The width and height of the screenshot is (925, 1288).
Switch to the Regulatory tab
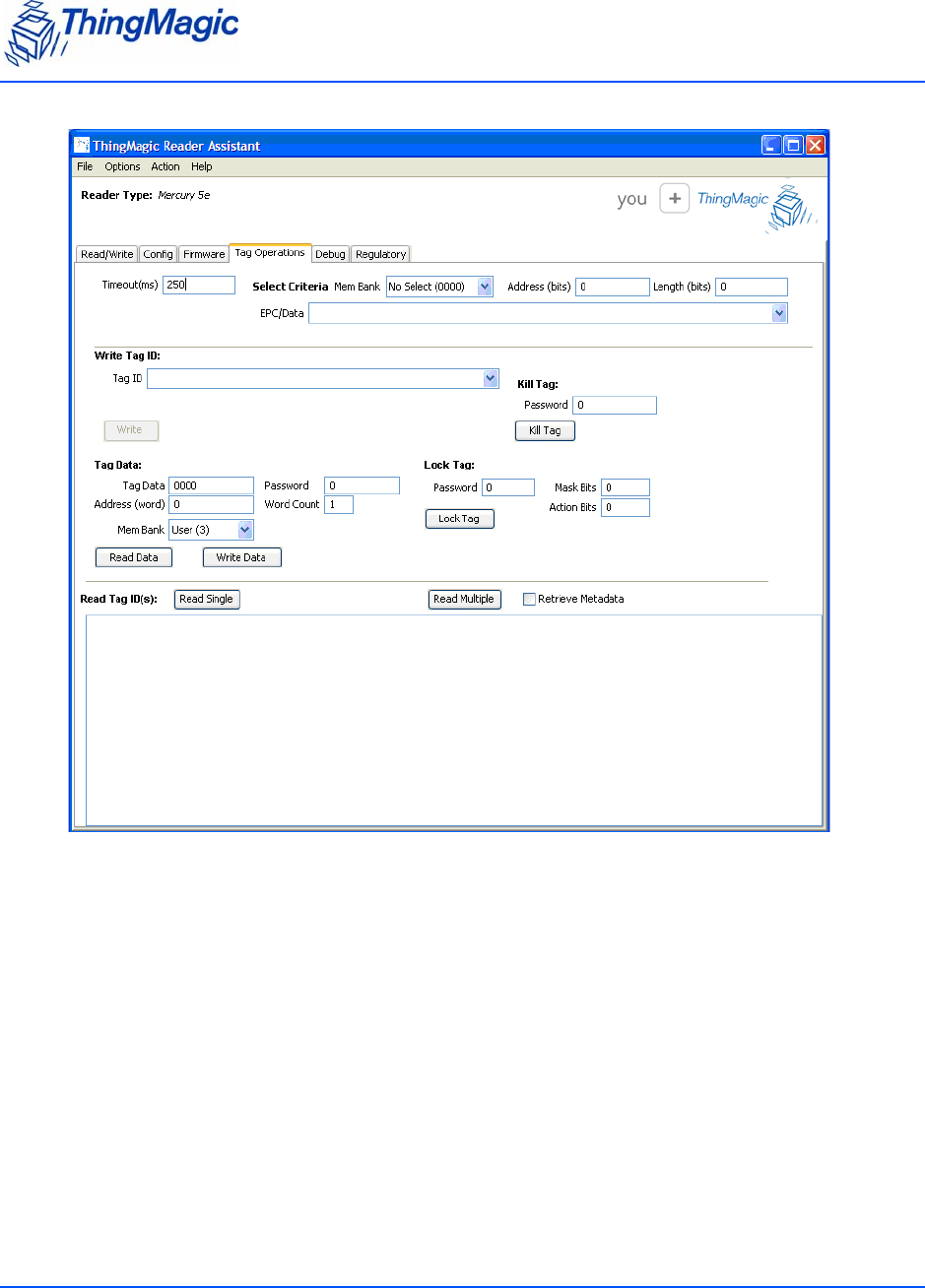tap(380, 254)
